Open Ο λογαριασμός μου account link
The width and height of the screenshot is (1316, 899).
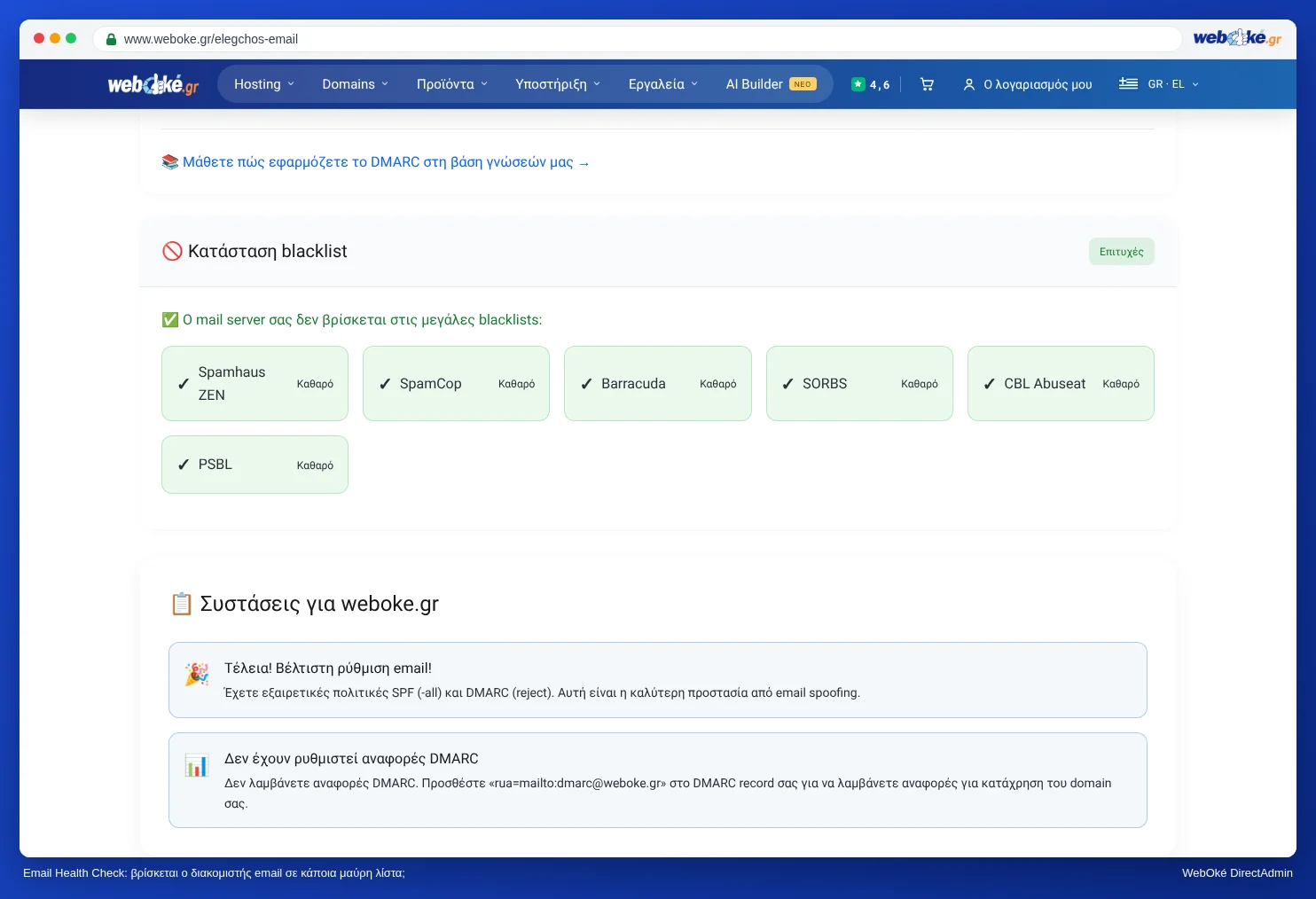[1028, 84]
